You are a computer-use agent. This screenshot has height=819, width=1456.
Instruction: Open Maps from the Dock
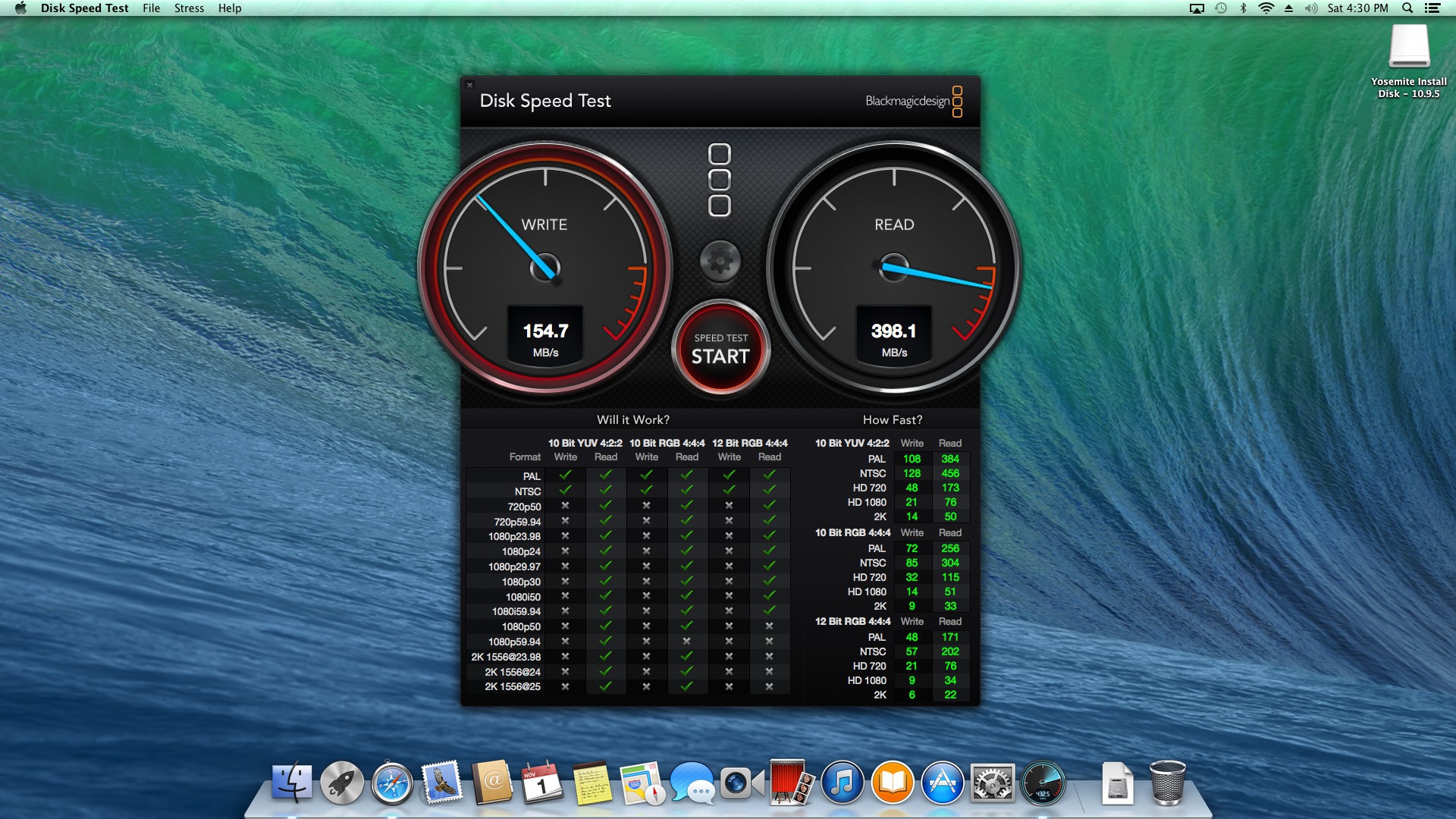click(x=642, y=783)
